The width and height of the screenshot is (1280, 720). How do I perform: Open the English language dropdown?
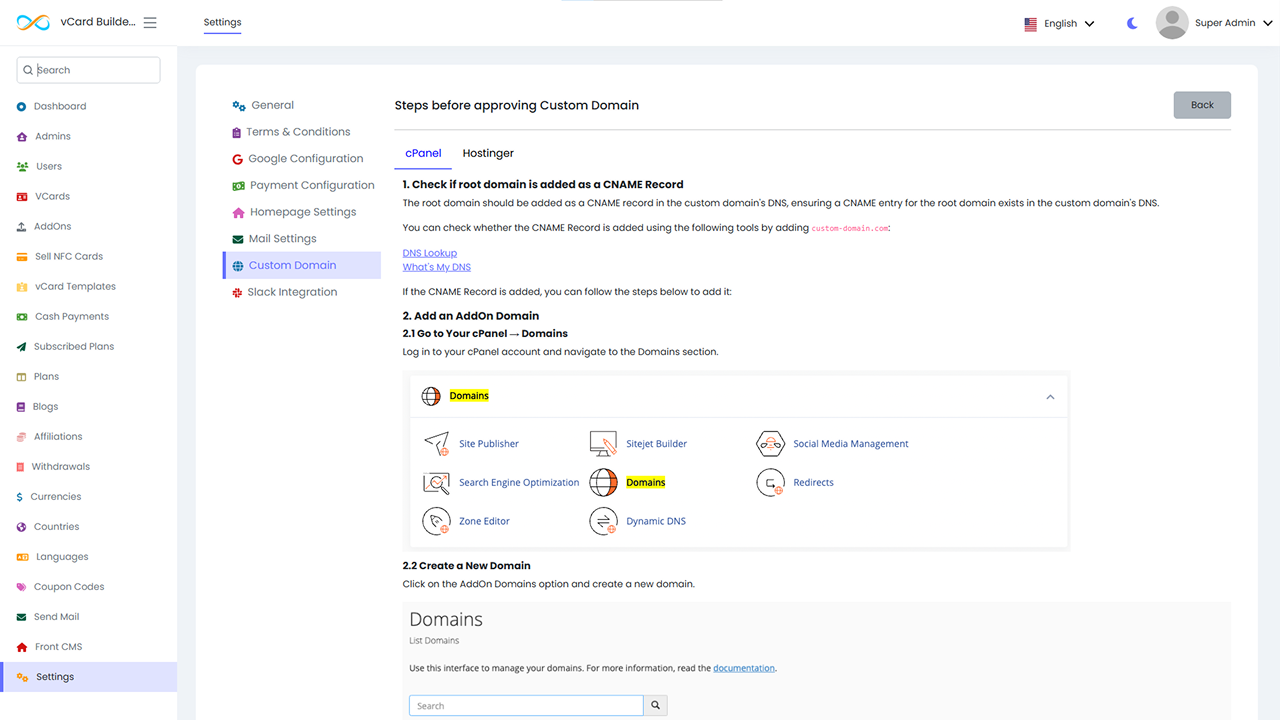tap(1059, 24)
